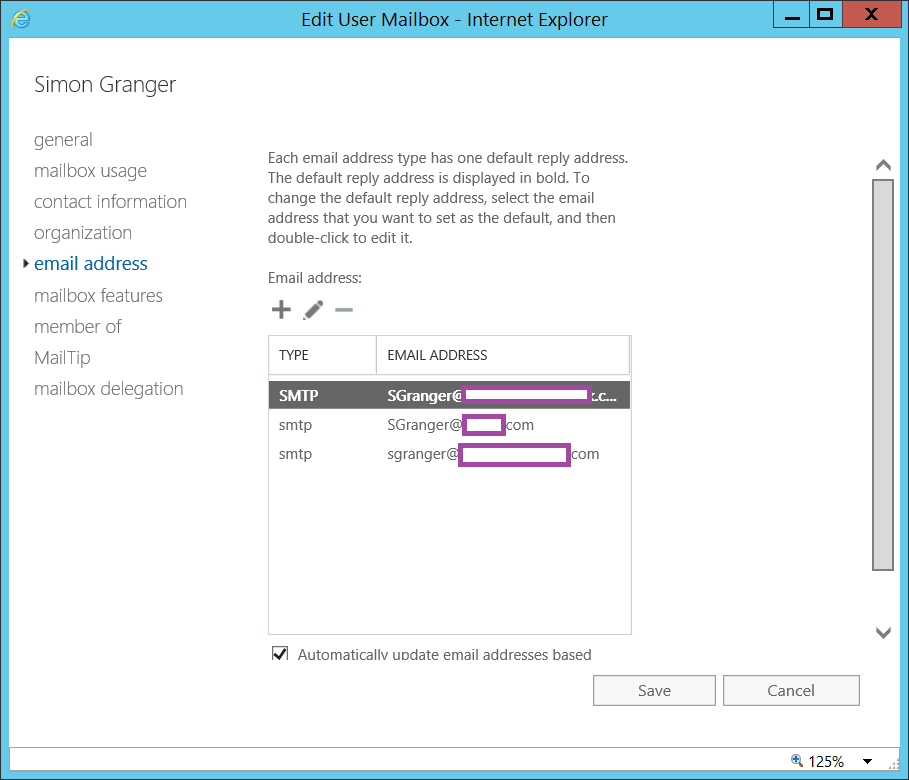Click the Internet Explorer logo in title bar

[x=20, y=17]
